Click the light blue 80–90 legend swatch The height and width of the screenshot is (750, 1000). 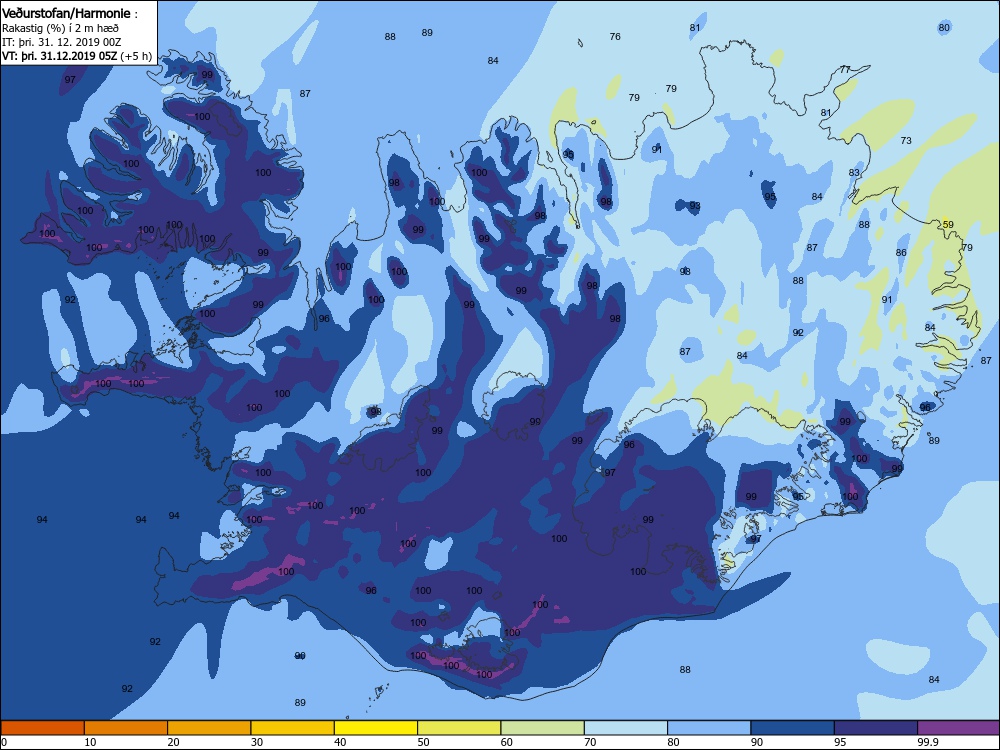click(x=709, y=728)
